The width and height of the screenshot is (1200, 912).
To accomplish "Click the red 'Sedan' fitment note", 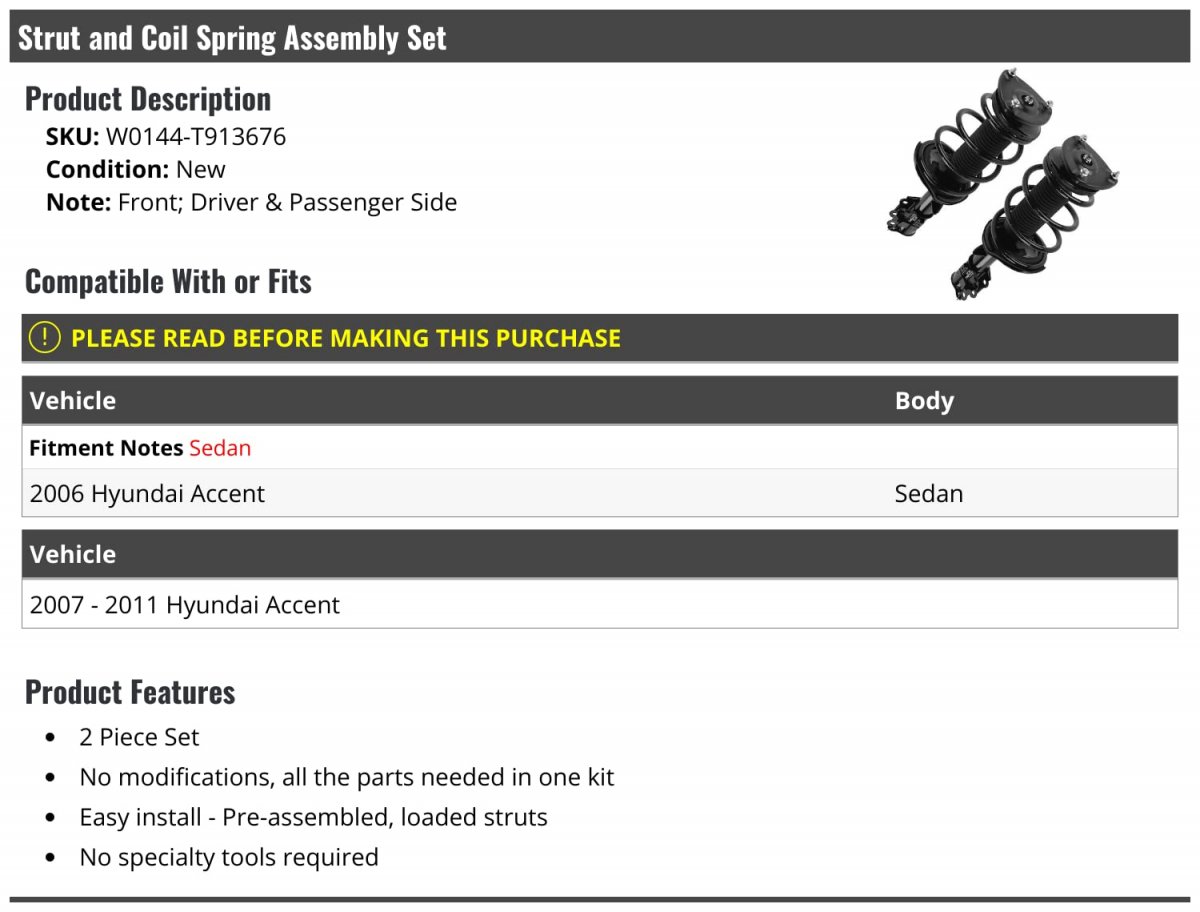I will coord(220,448).
